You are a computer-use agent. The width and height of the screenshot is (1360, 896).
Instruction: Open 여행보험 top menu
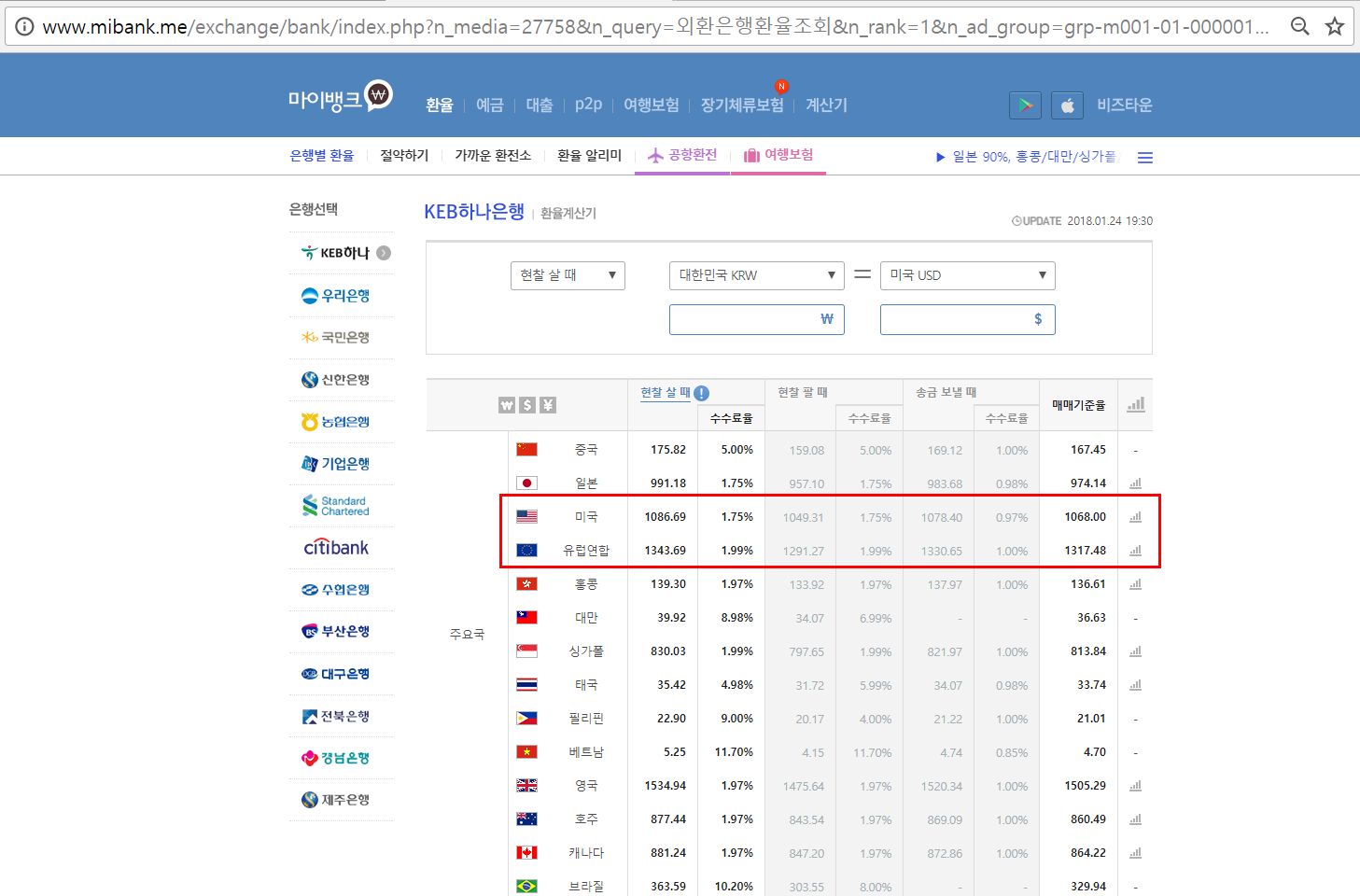[652, 105]
